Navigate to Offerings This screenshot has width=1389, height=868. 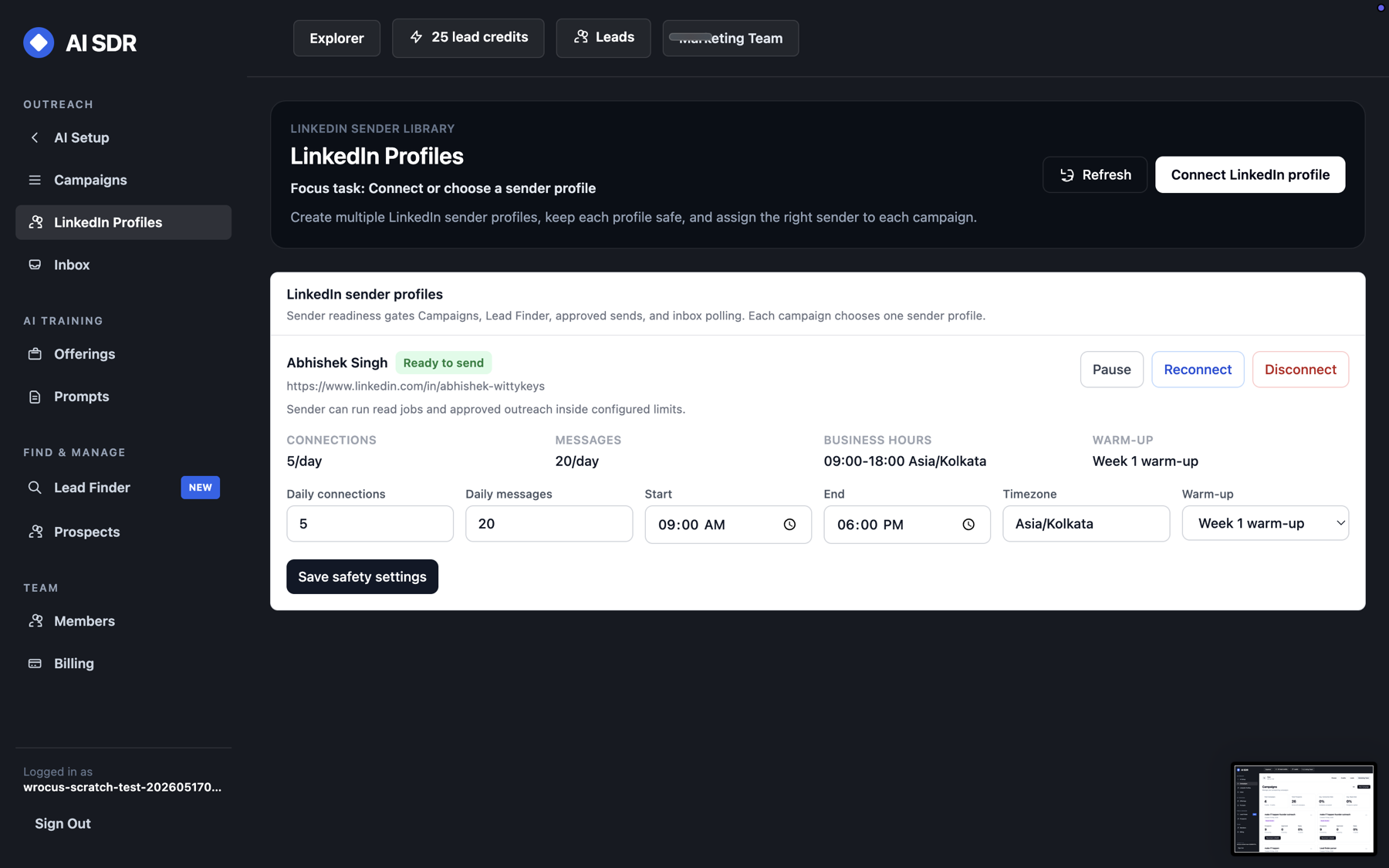pyautogui.click(x=123, y=354)
